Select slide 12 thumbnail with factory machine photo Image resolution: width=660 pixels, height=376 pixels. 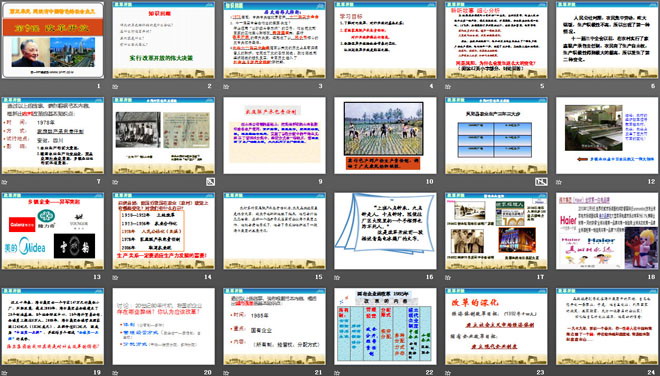[x=607, y=136]
